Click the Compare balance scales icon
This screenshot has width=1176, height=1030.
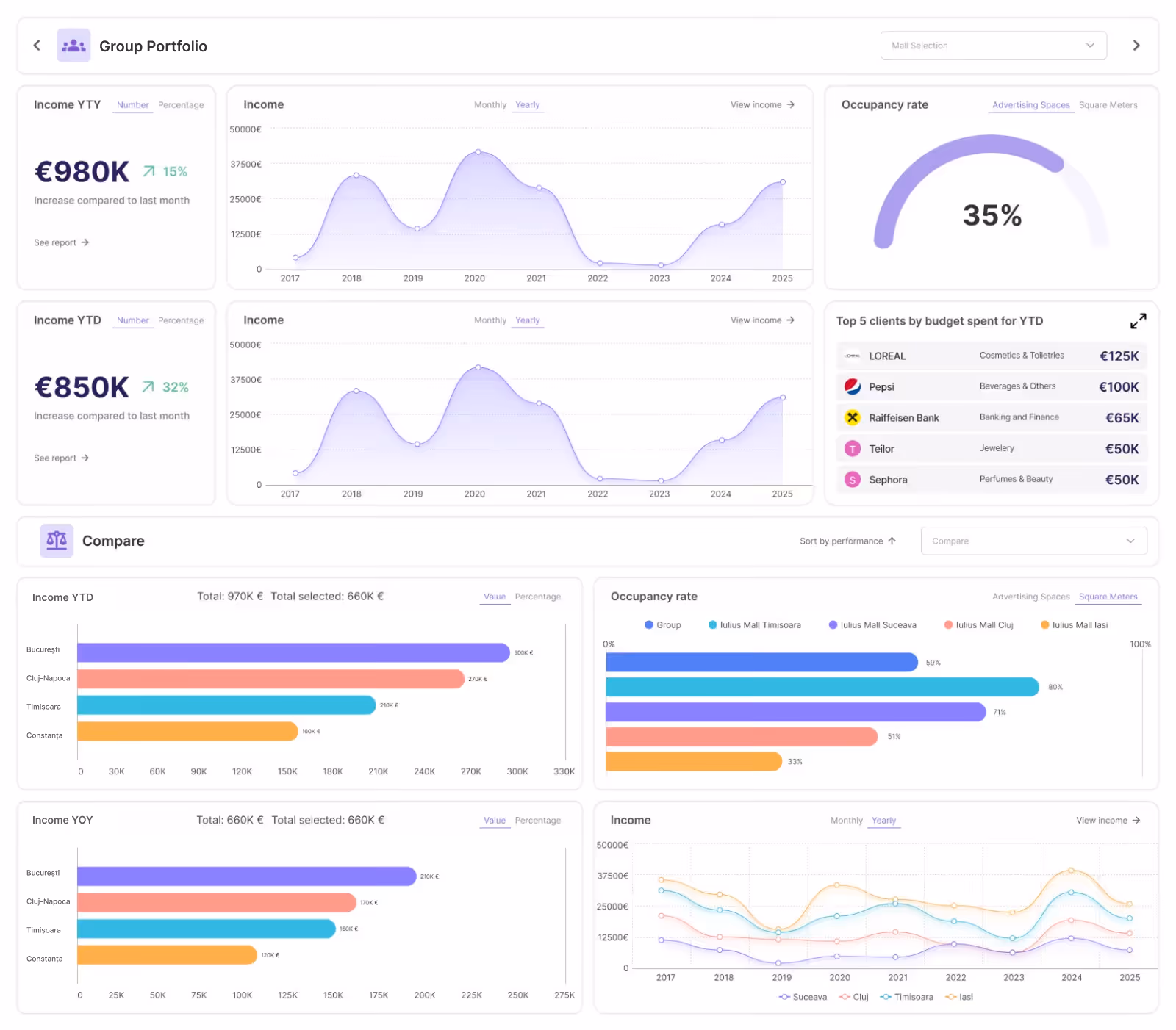pyautogui.click(x=56, y=541)
